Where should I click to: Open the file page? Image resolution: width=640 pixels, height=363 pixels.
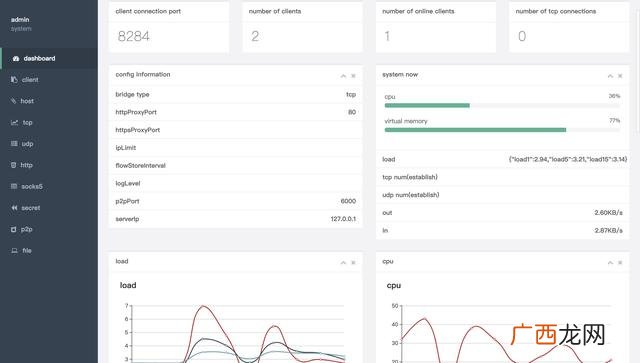pyautogui.click(x=49, y=250)
